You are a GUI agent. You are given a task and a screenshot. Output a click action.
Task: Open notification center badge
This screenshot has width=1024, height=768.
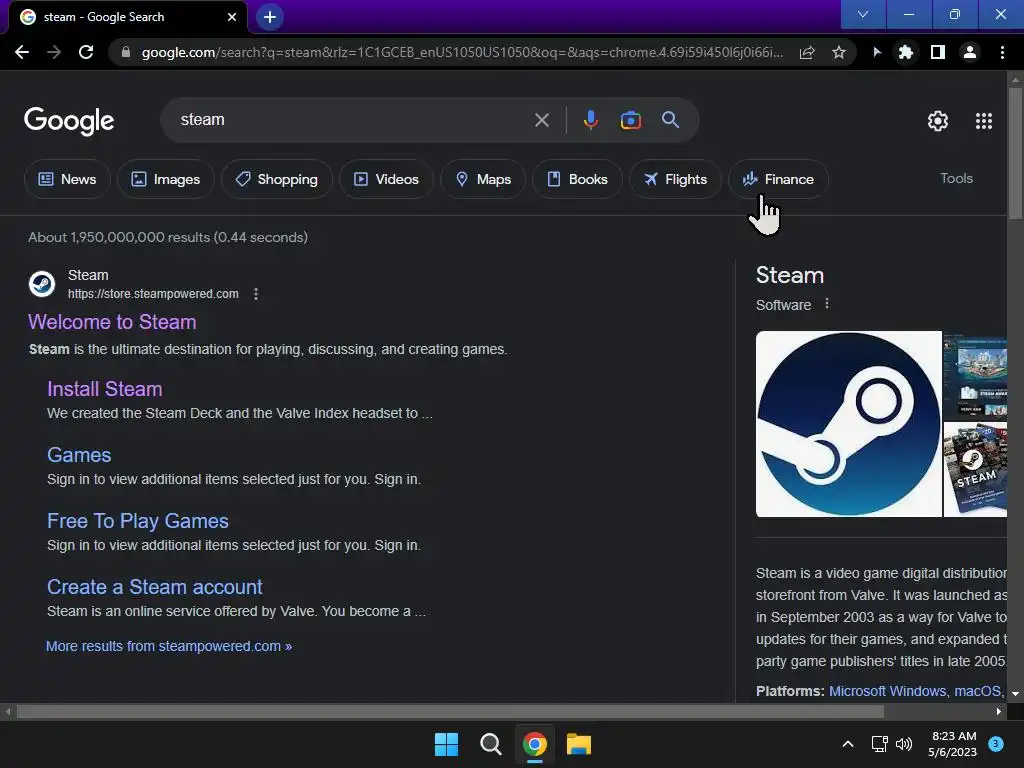996,744
